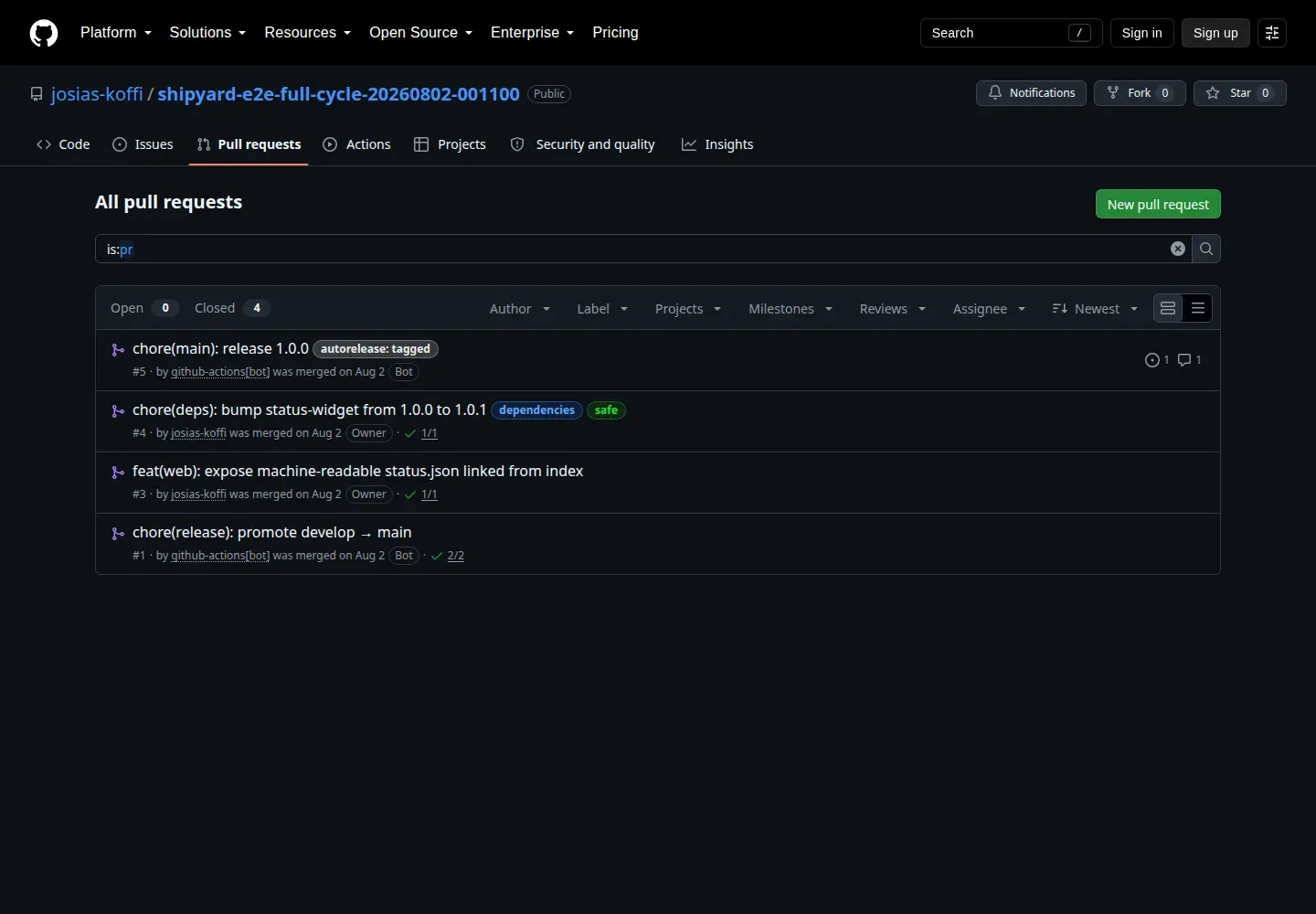The height and width of the screenshot is (914, 1316).
Task: Fork the shipyard repository
Action: 1140,93
